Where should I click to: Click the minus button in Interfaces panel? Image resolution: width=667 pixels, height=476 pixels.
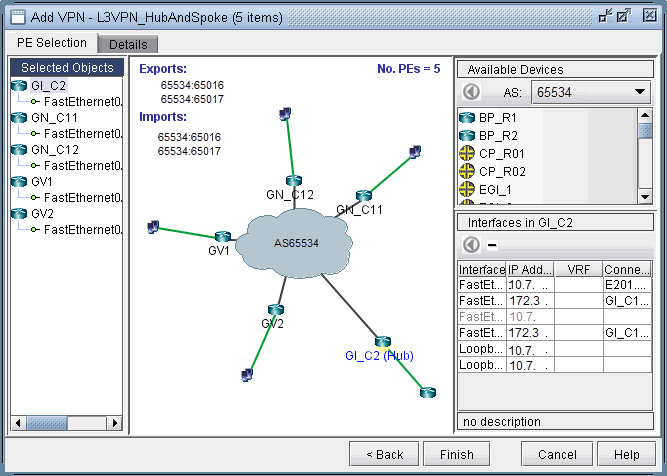pos(492,245)
